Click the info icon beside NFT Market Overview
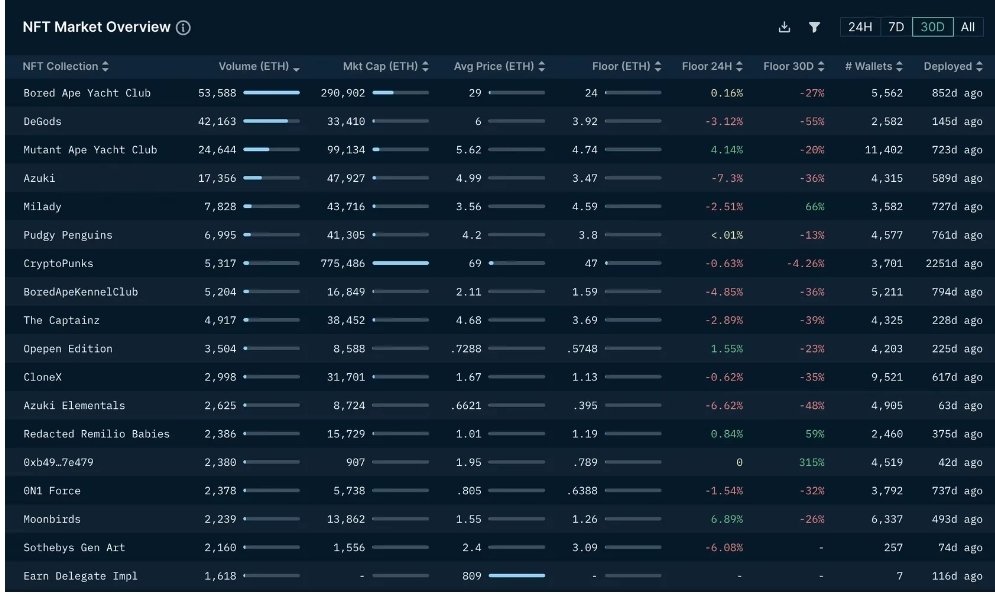Screen dimensions: 995x596 (183, 27)
